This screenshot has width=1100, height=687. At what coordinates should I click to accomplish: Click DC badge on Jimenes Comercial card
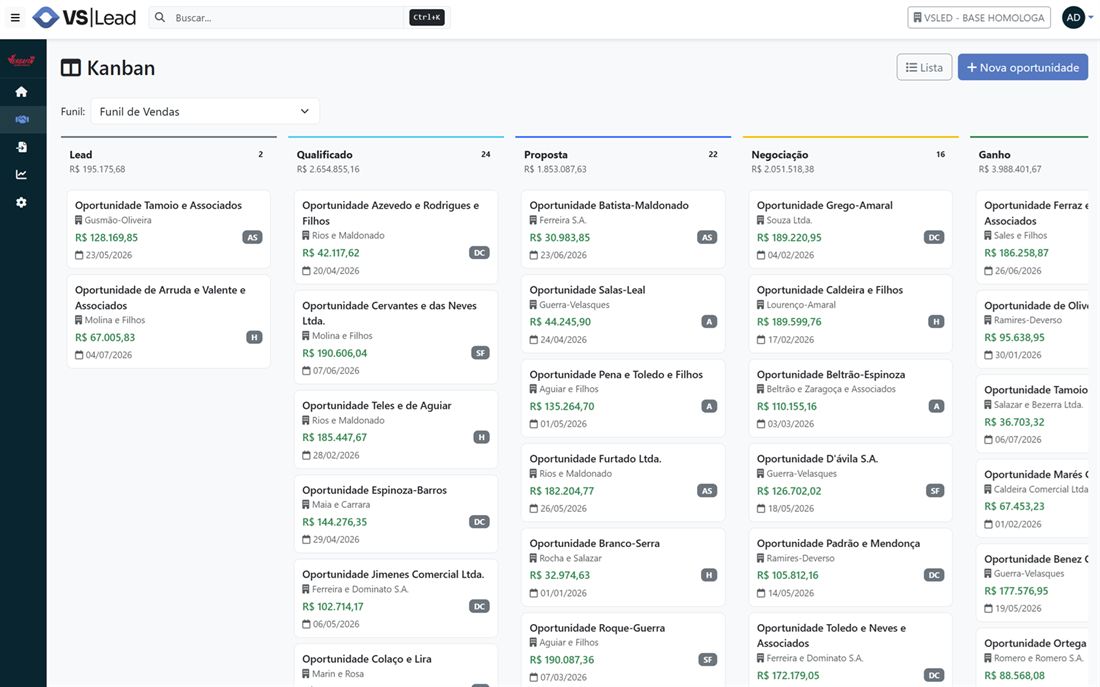[479, 606]
